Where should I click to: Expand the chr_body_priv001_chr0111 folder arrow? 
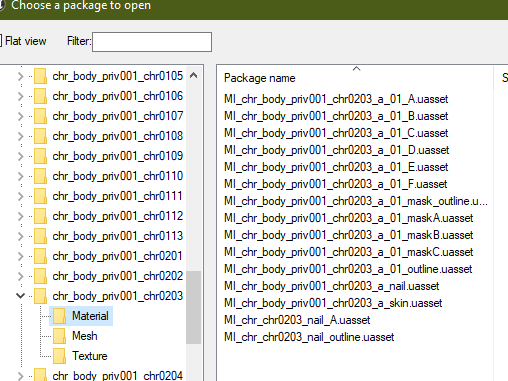click(21, 196)
